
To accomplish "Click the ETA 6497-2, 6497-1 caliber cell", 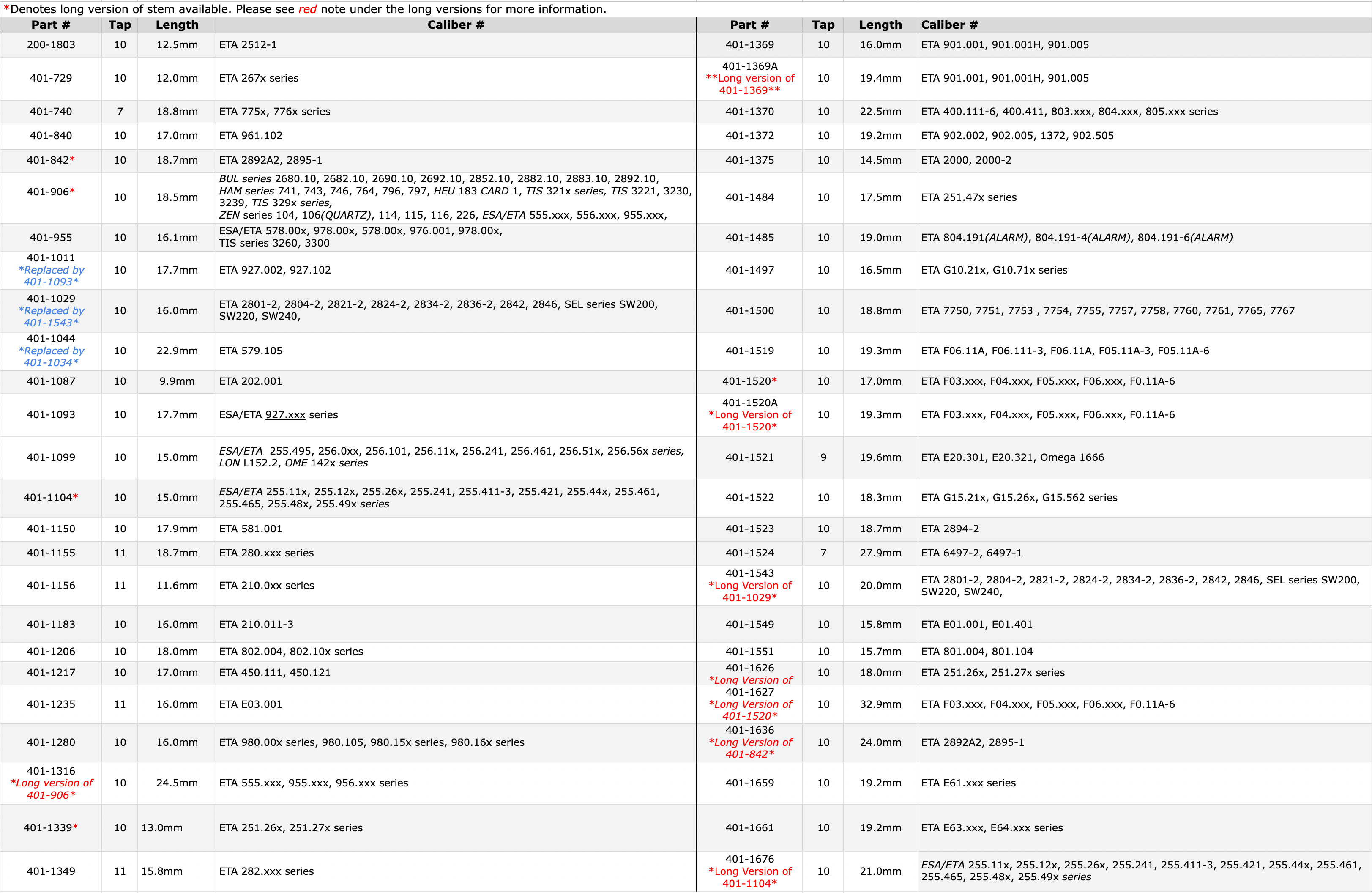I will pyautogui.click(x=1144, y=553).
